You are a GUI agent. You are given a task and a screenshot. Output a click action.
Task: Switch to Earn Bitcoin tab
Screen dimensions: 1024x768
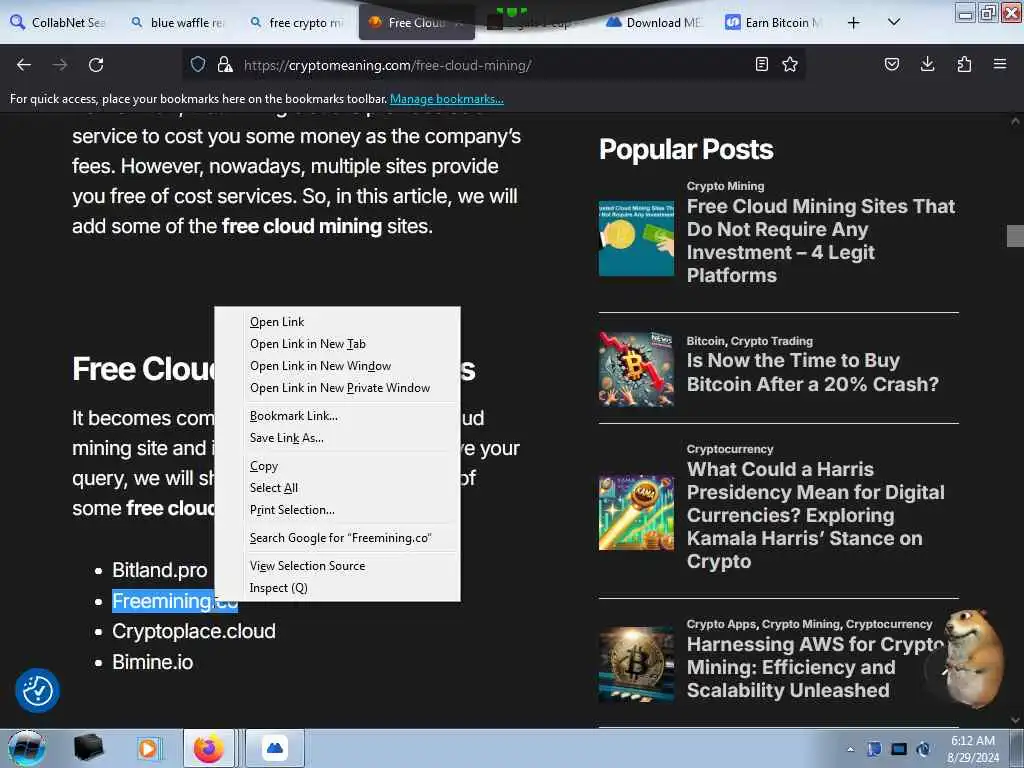pos(773,23)
